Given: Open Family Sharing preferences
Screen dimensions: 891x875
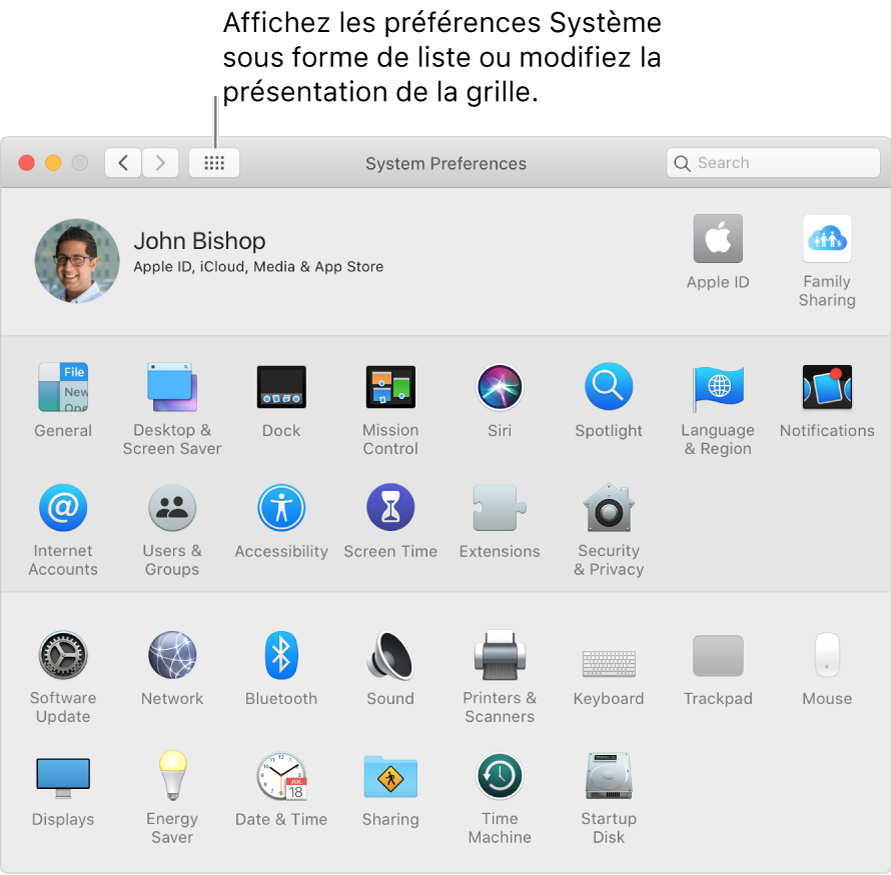Looking at the screenshot, I should pyautogui.click(x=827, y=239).
